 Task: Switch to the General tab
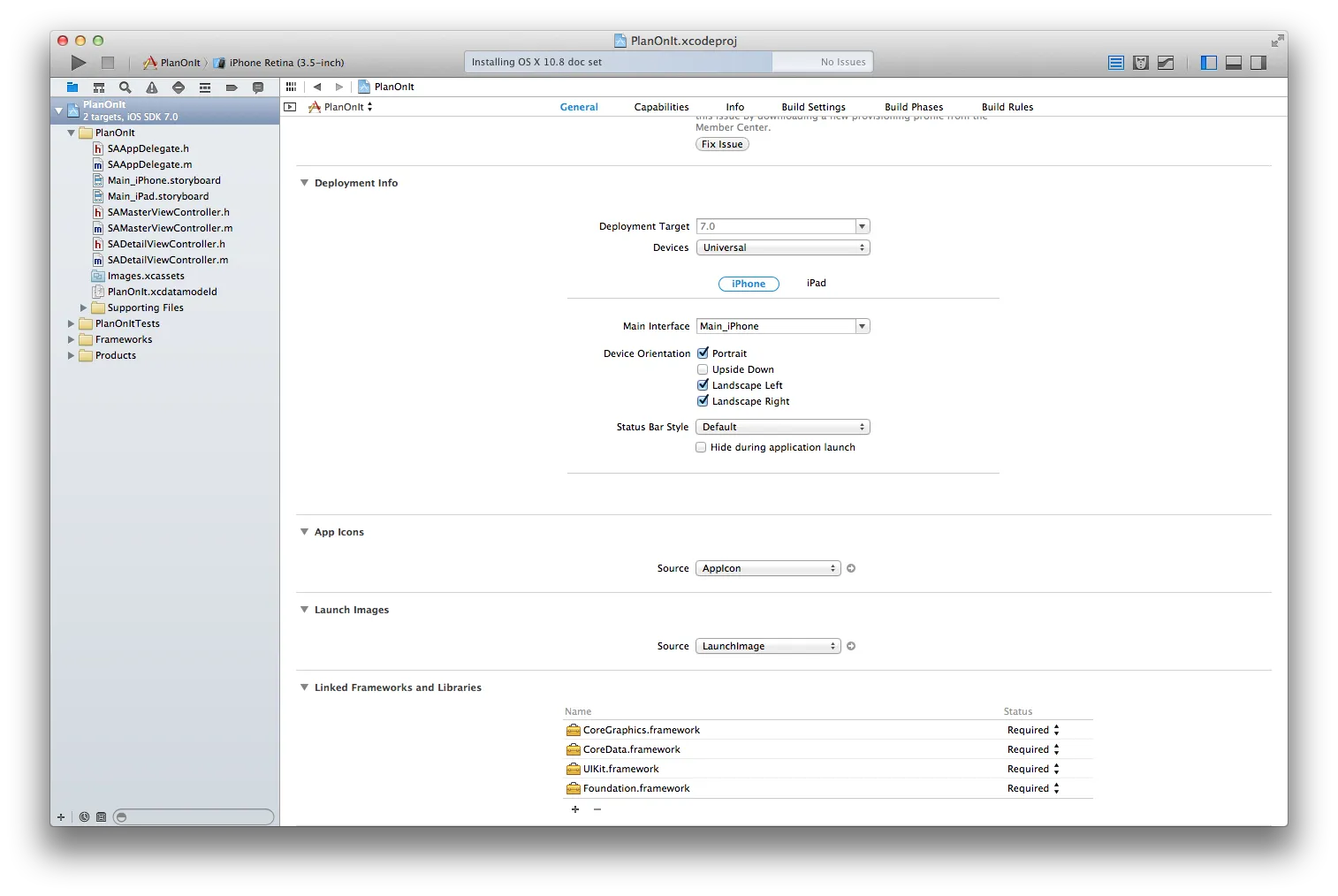579,107
